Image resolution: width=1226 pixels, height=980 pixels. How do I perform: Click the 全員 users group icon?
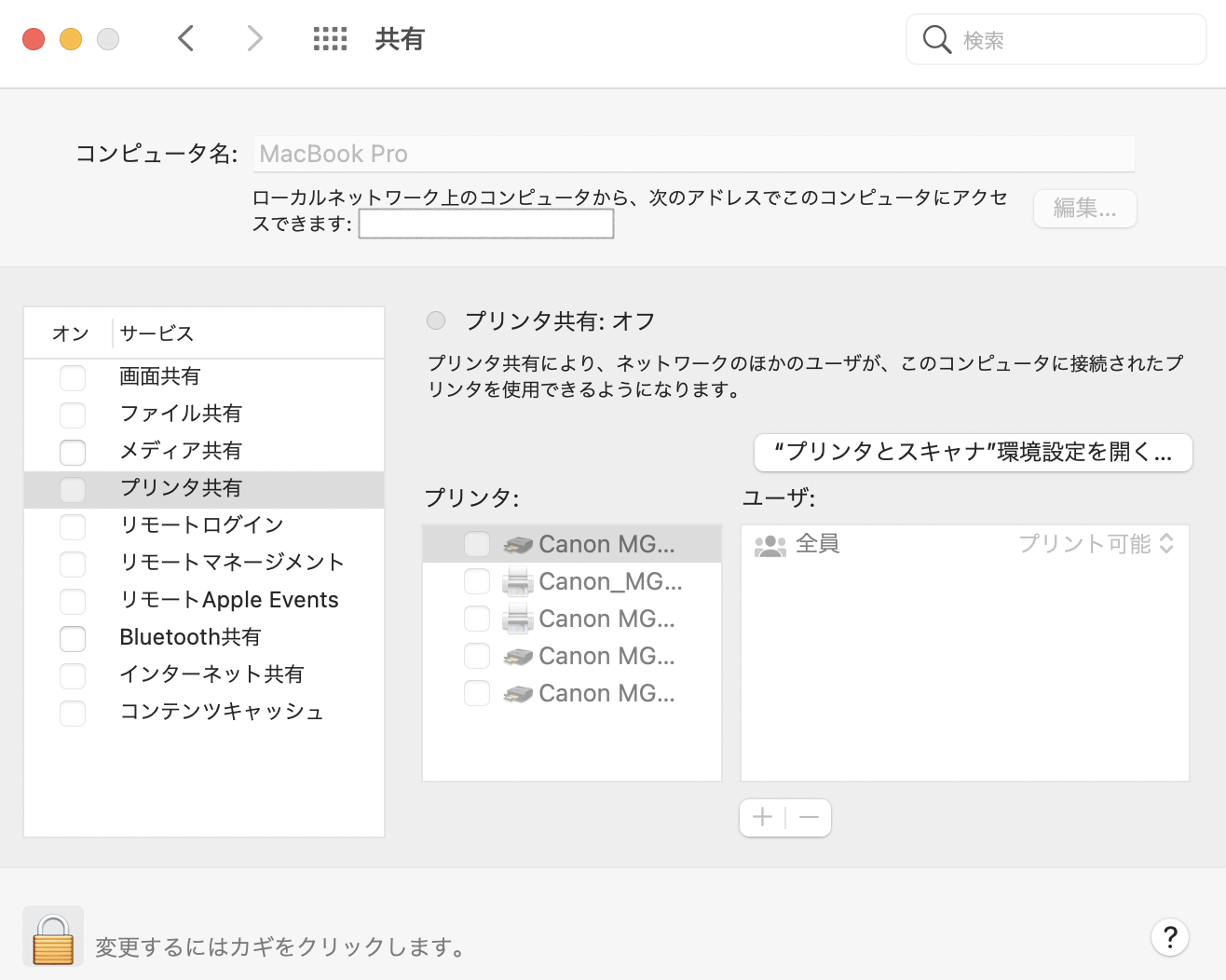(770, 545)
